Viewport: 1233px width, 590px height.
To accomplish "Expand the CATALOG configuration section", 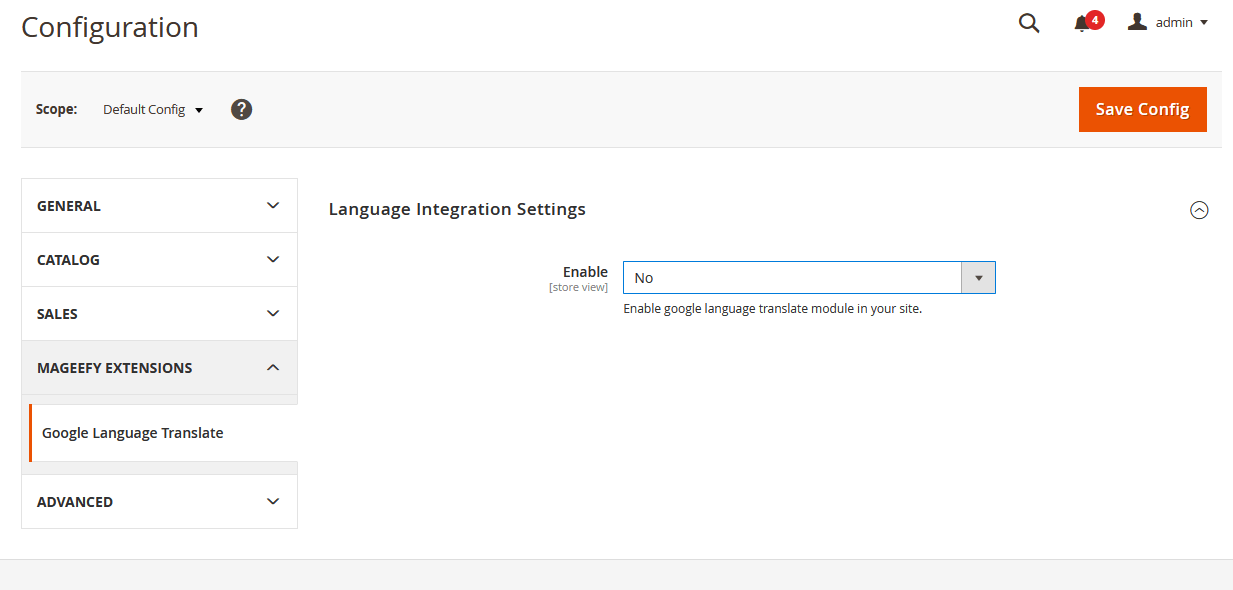I will [x=159, y=260].
